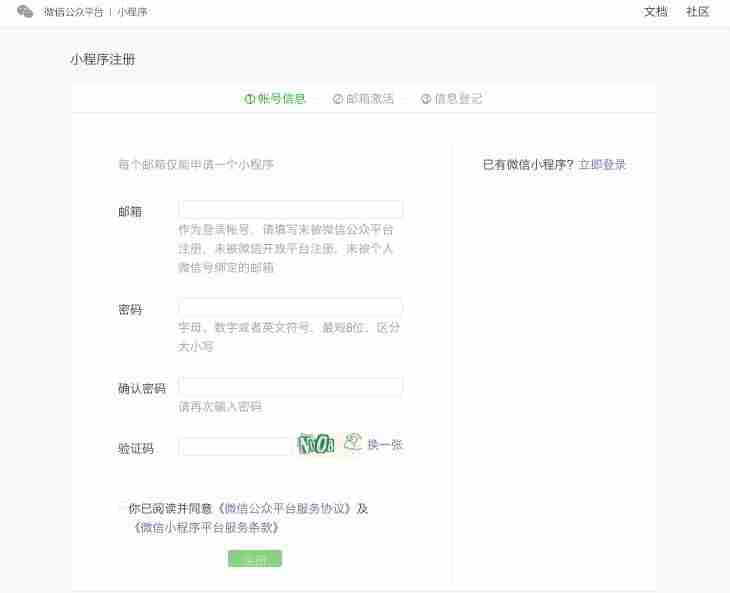Click the 已有微信小程序? text
730x593 pixels.
pos(528,164)
